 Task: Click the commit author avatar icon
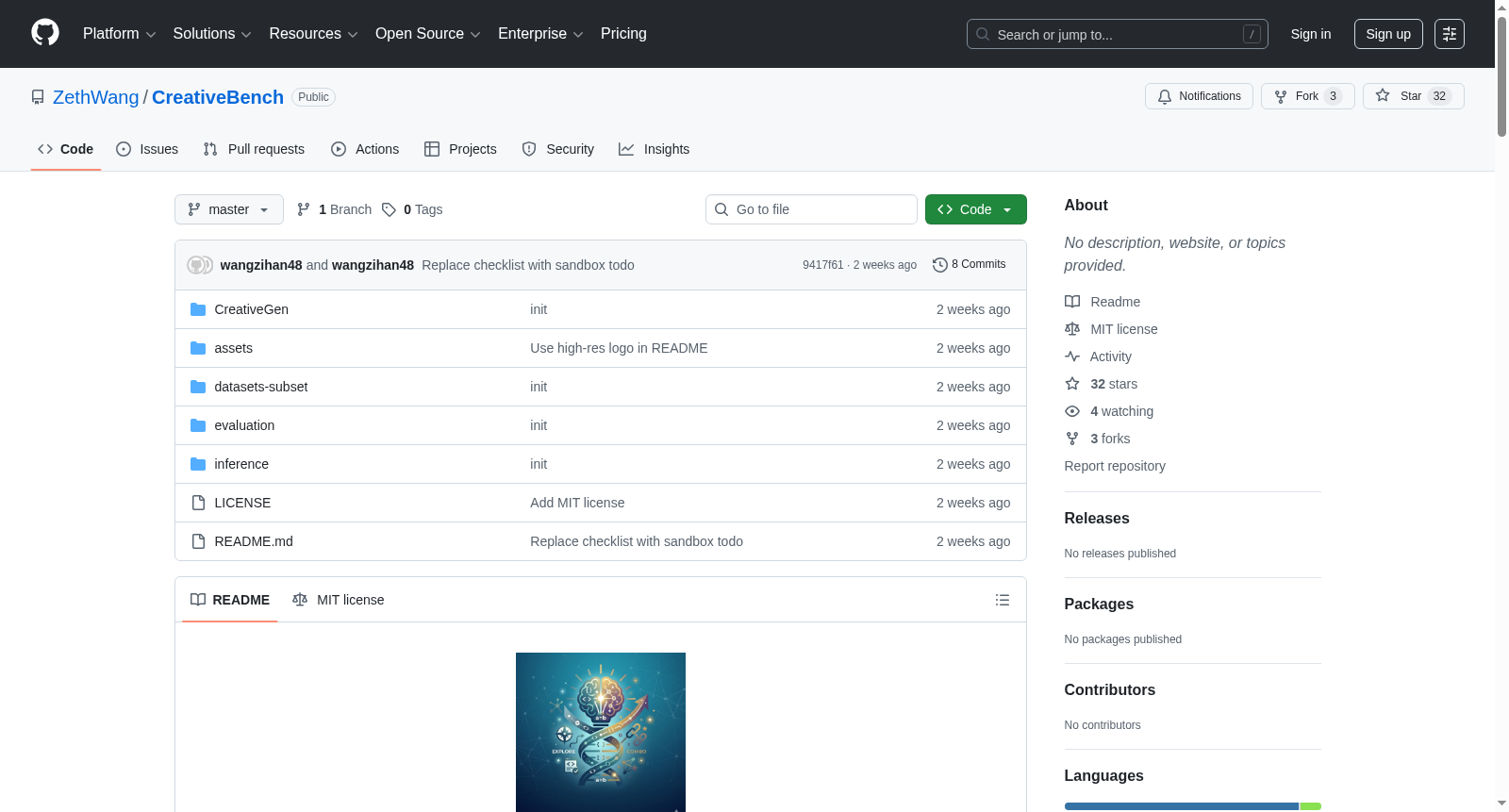pyautogui.click(x=200, y=265)
